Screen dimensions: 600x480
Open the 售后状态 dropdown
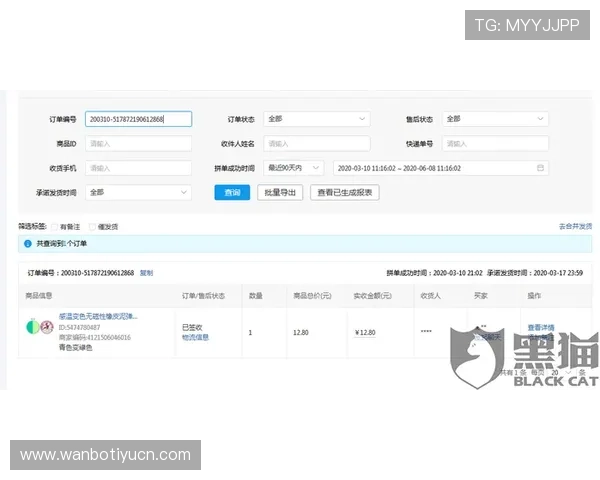pos(496,119)
